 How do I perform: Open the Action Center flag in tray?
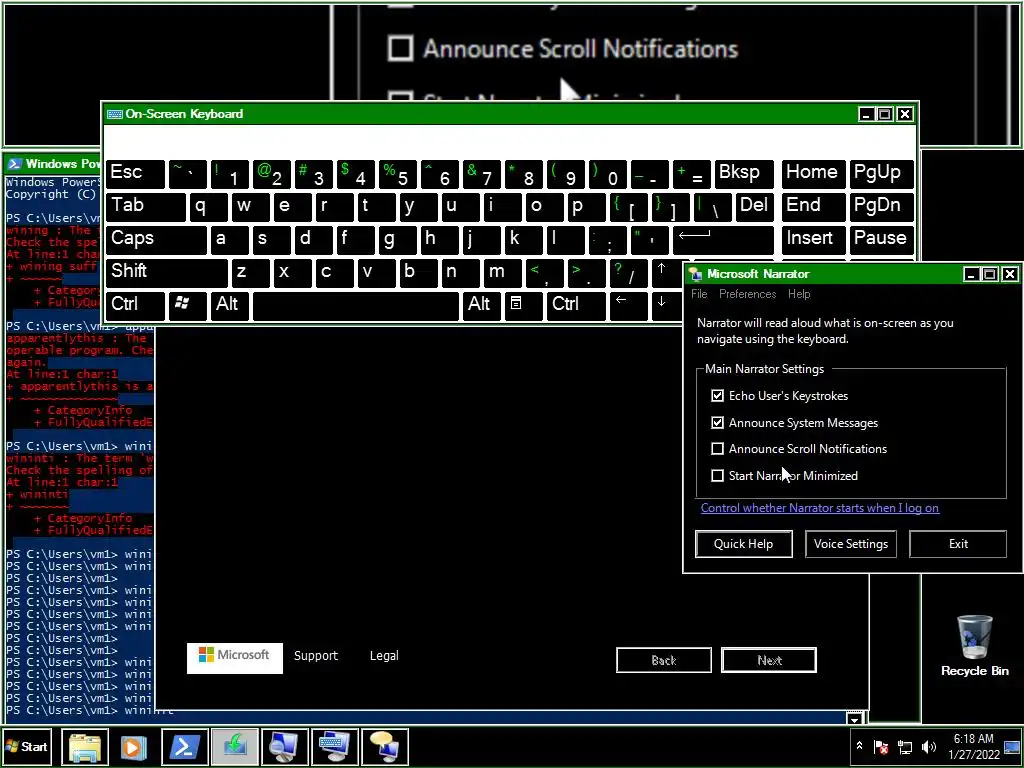[881, 747]
